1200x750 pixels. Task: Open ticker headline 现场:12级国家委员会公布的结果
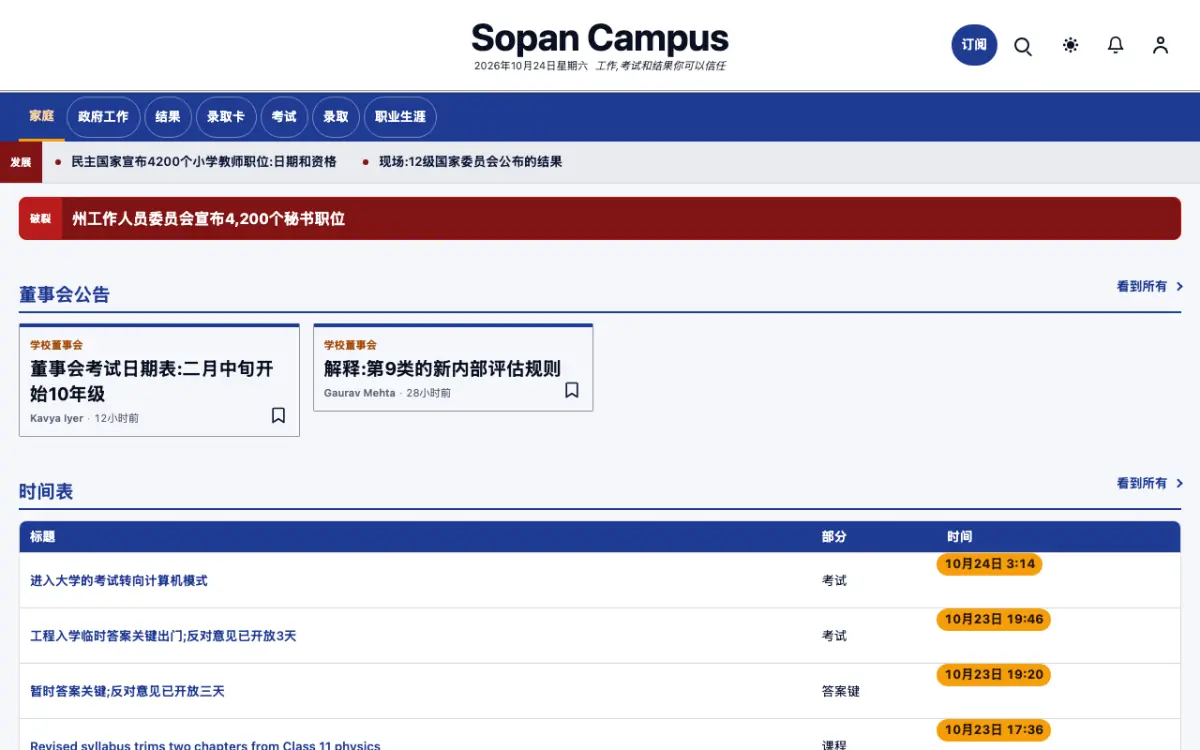[470, 162]
